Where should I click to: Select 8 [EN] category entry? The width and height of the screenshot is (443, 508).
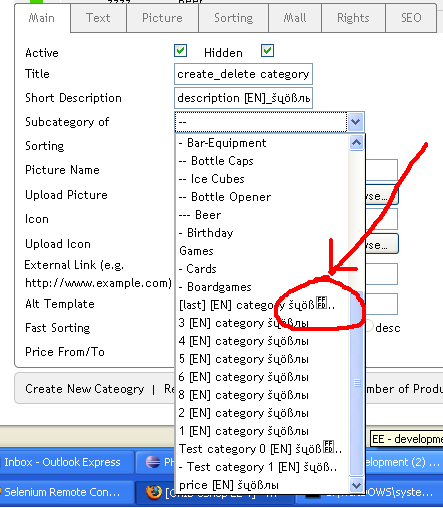pyautogui.click(x=262, y=395)
